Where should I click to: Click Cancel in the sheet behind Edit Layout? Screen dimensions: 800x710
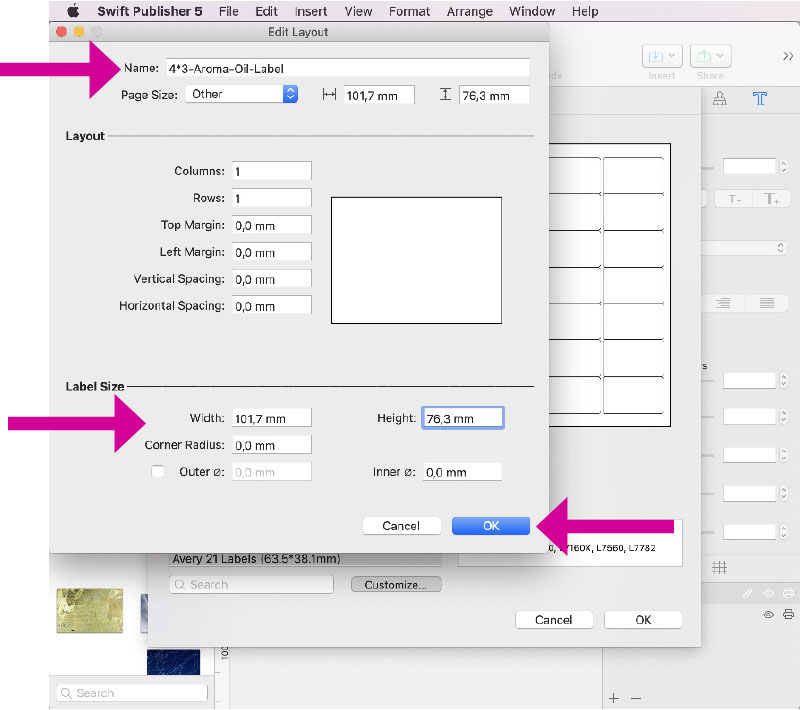pyautogui.click(x=554, y=620)
